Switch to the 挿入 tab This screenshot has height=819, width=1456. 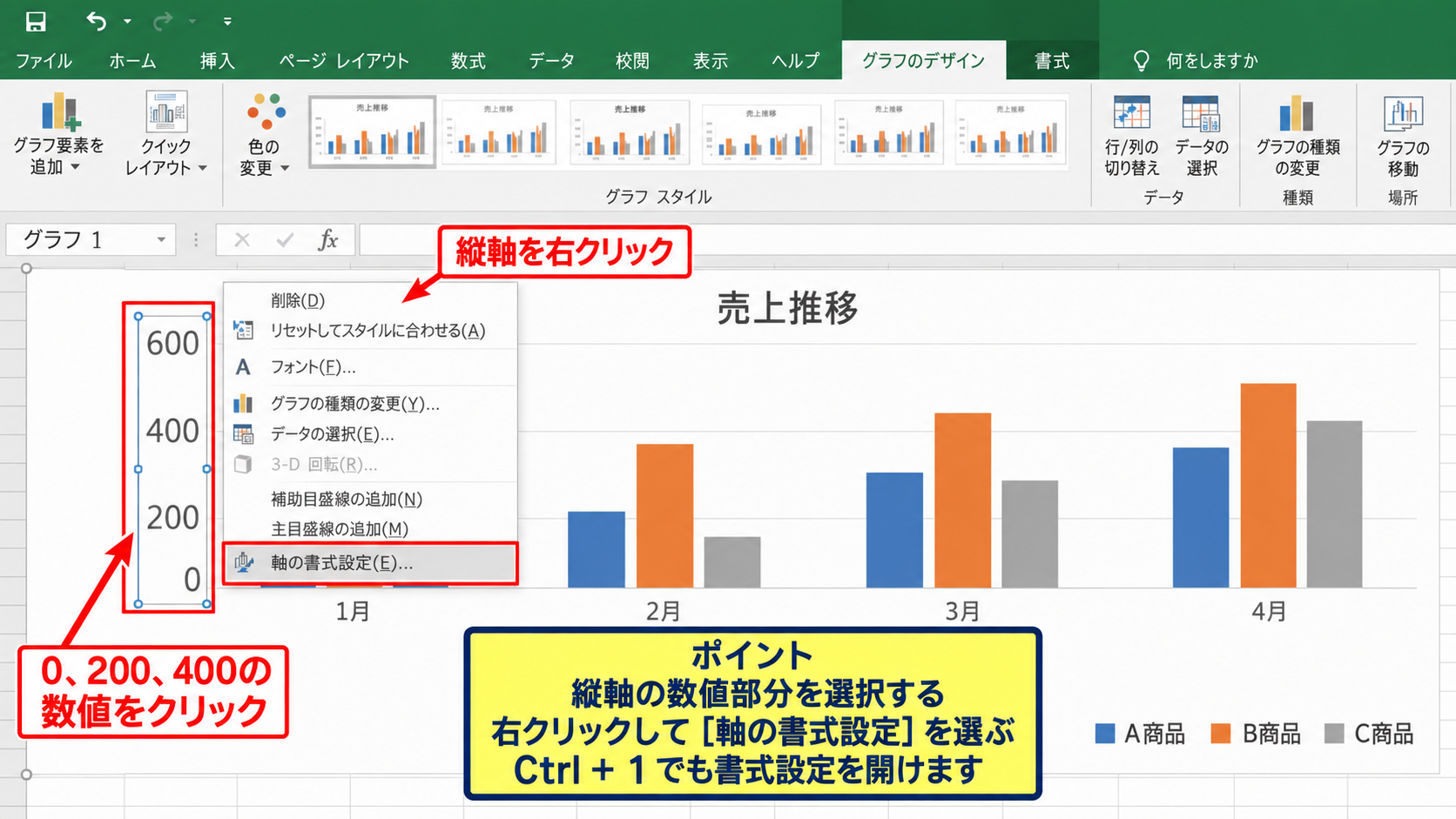(x=217, y=61)
